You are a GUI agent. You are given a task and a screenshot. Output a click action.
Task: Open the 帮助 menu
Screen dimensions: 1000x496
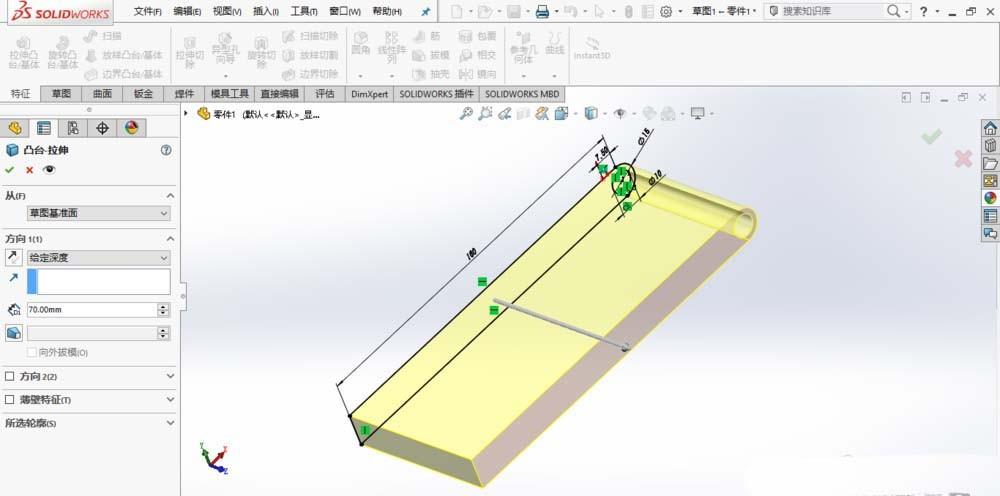(386, 11)
